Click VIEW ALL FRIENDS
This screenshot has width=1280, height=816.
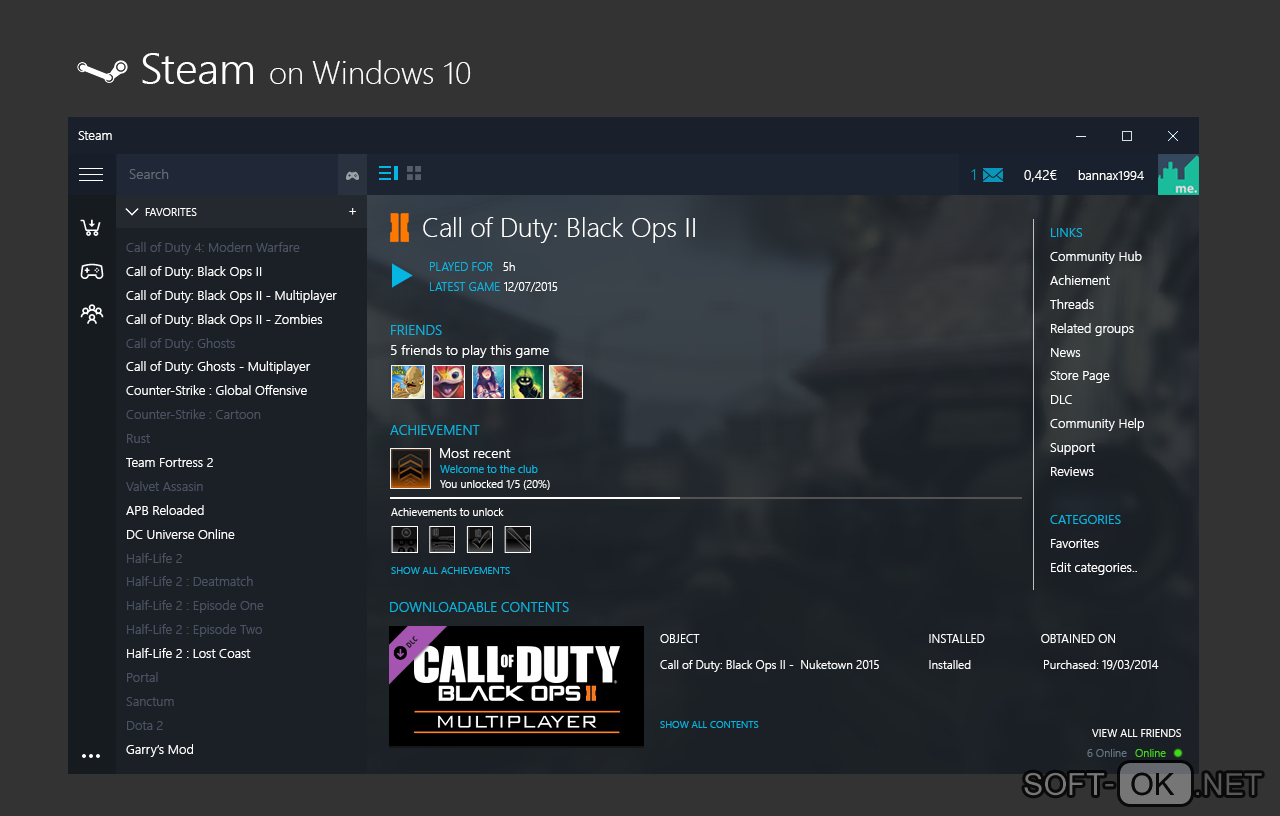[1137, 734]
